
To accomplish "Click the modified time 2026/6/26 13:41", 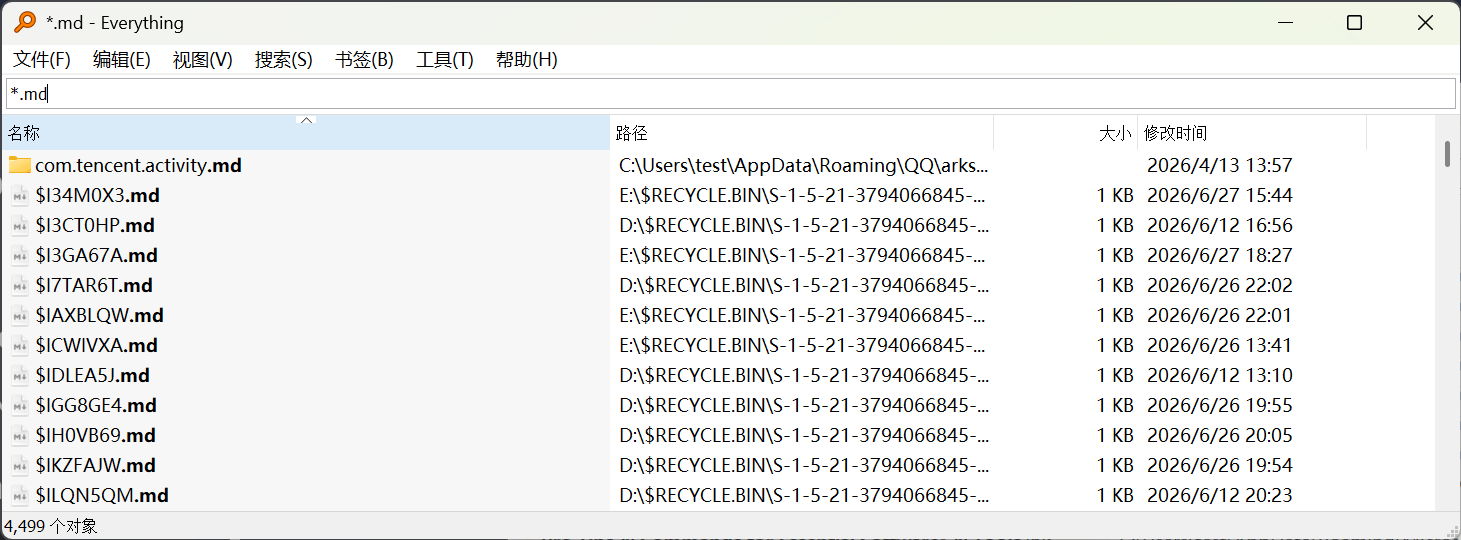I will pos(1219,345).
